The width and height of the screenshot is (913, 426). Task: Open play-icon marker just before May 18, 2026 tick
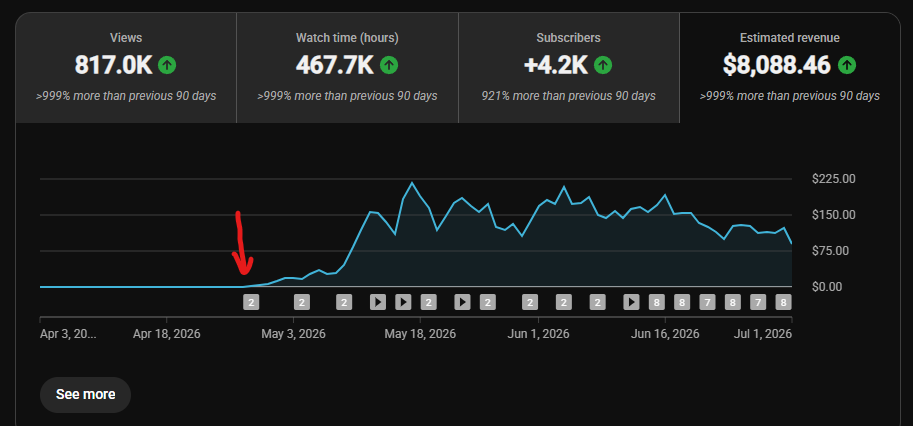coord(403,302)
